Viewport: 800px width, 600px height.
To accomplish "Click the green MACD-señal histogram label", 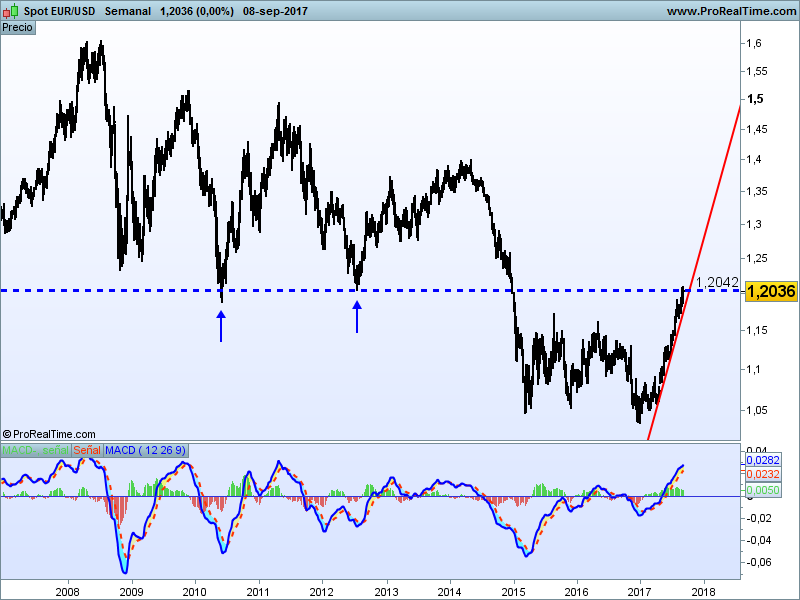I will coord(36,451).
